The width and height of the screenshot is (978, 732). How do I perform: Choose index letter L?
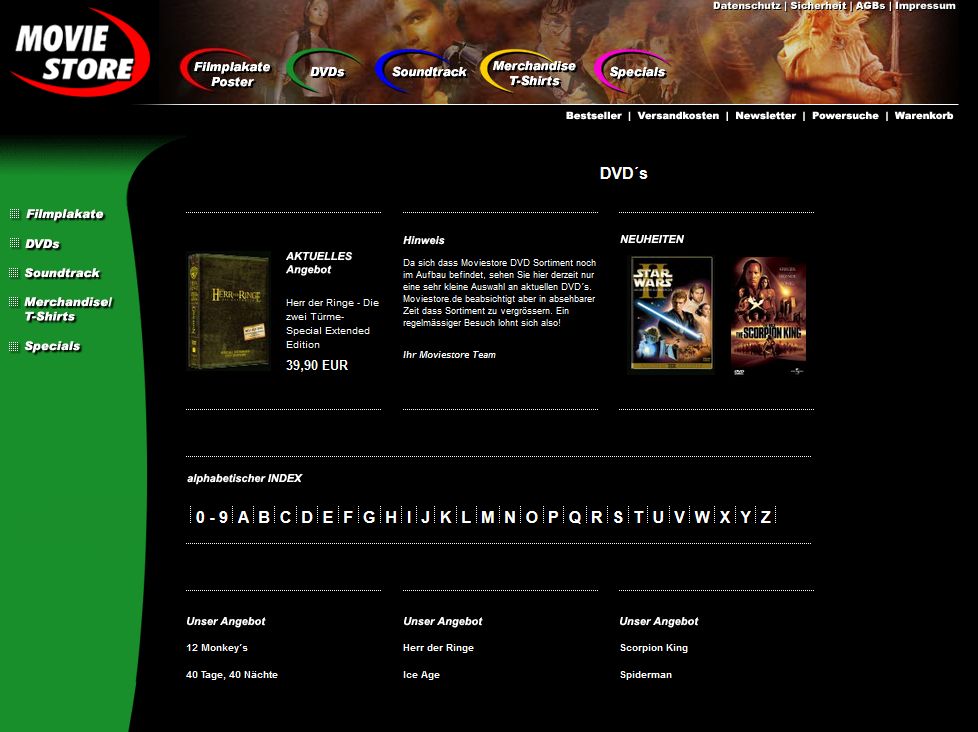tap(466, 517)
